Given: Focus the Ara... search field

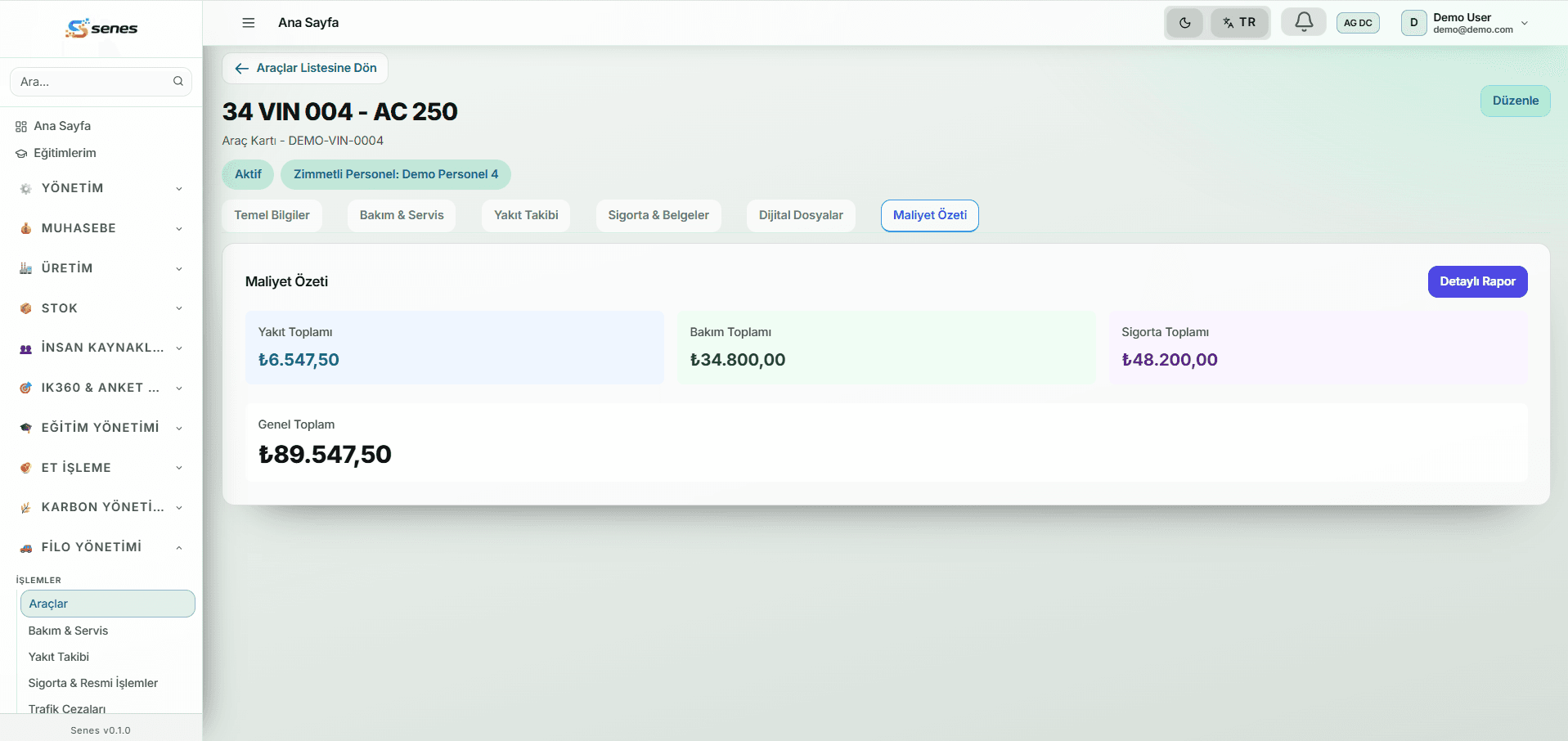Looking at the screenshot, I should click(101, 82).
